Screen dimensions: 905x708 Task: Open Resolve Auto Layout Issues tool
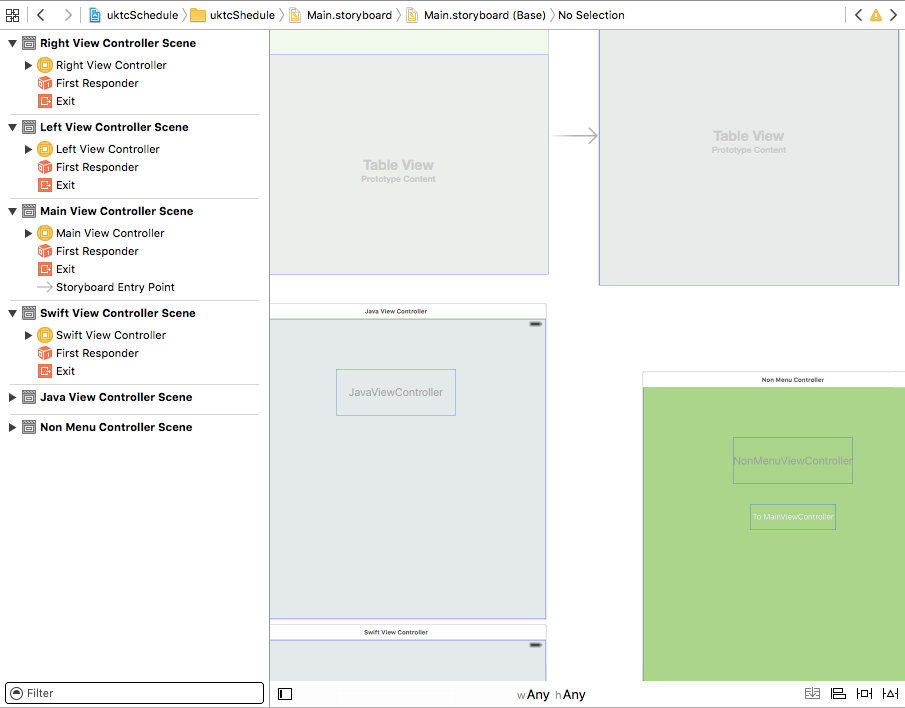(891, 694)
